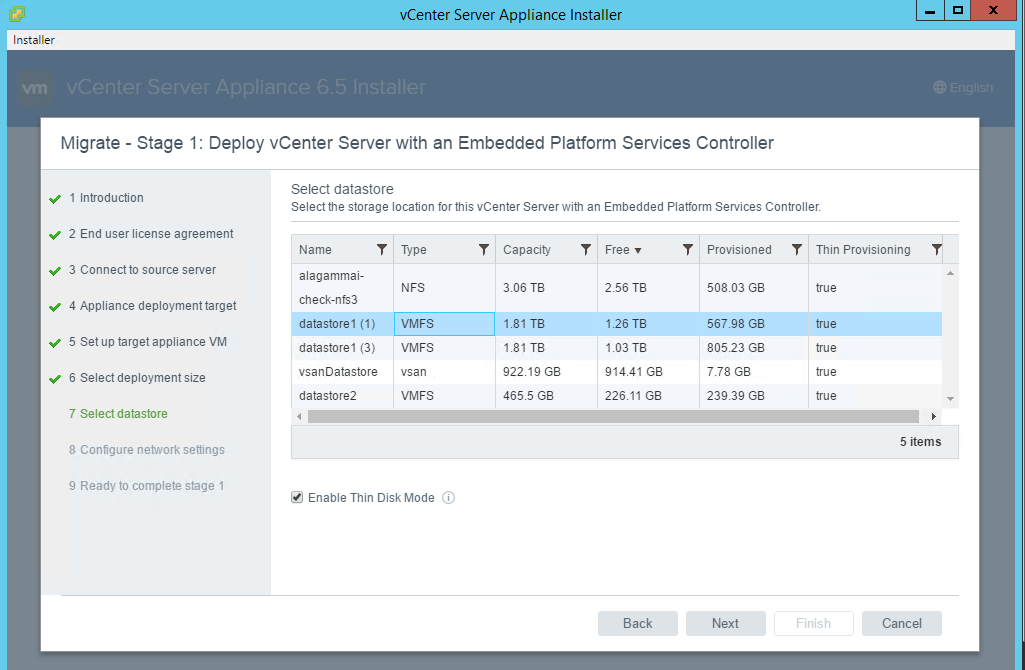Screen dimensions: 1025x670
Task: Toggle Enable Thin Disk Mode checkbox
Action: pyautogui.click(x=297, y=497)
